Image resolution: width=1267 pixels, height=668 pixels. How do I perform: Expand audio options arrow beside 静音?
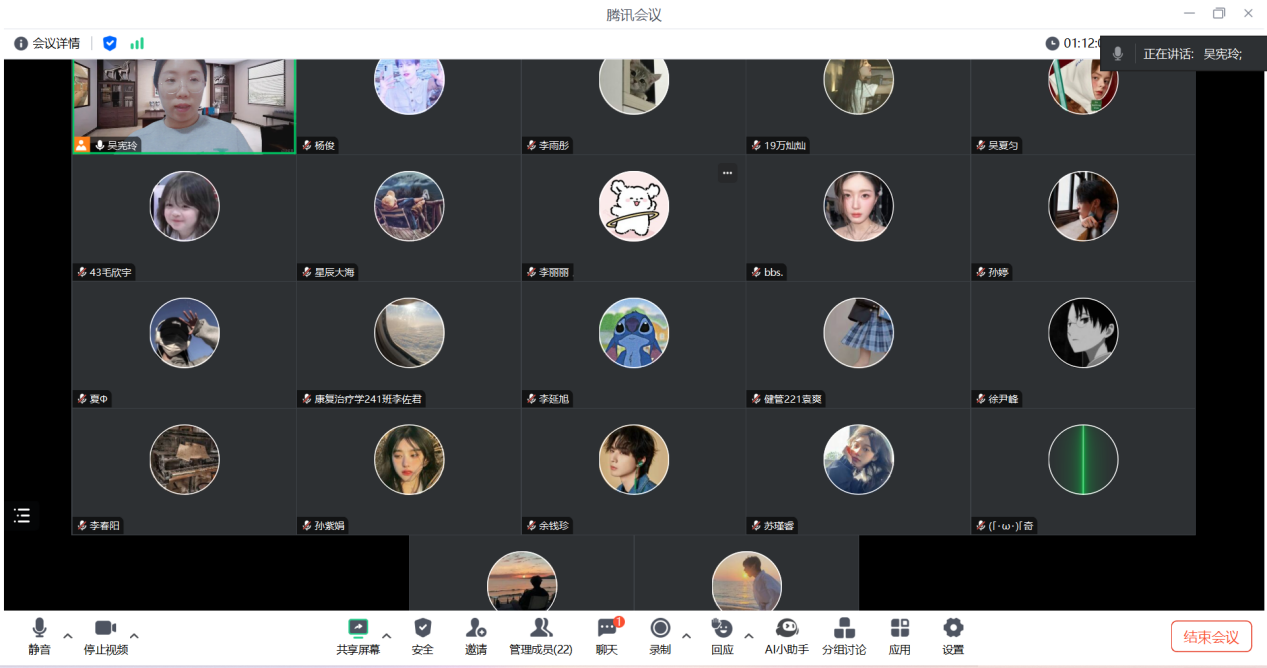click(x=68, y=636)
